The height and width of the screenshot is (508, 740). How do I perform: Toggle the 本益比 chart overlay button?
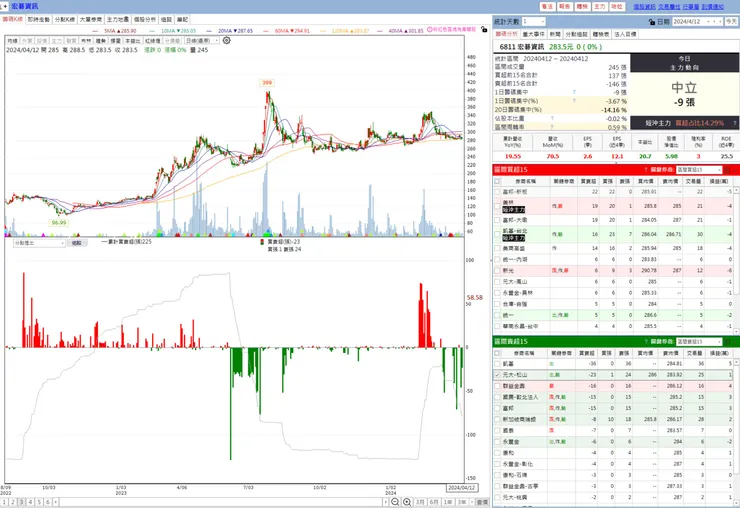(131, 41)
